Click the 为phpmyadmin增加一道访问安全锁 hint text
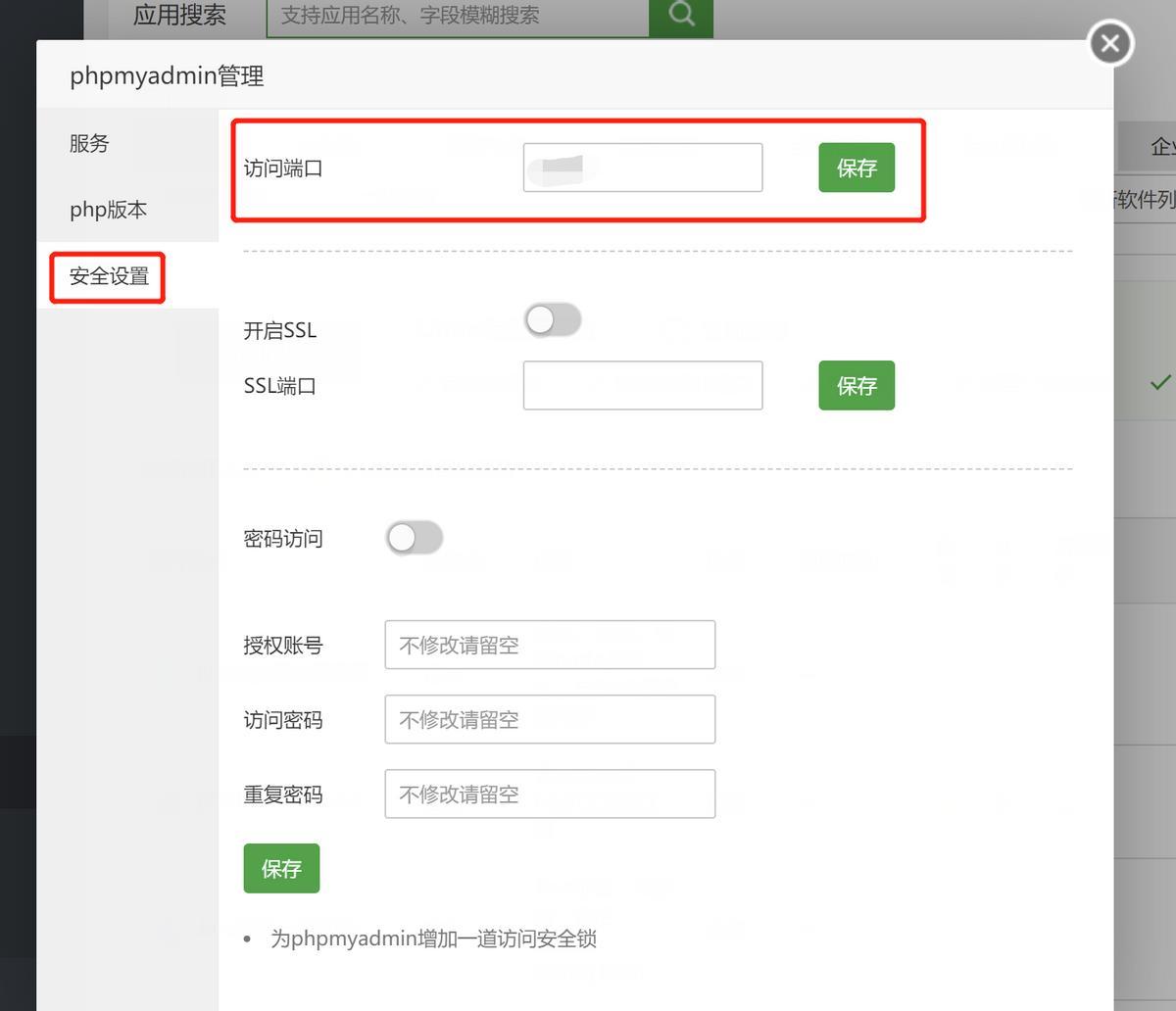This screenshot has height=1011, width=1176. tap(434, 939)
